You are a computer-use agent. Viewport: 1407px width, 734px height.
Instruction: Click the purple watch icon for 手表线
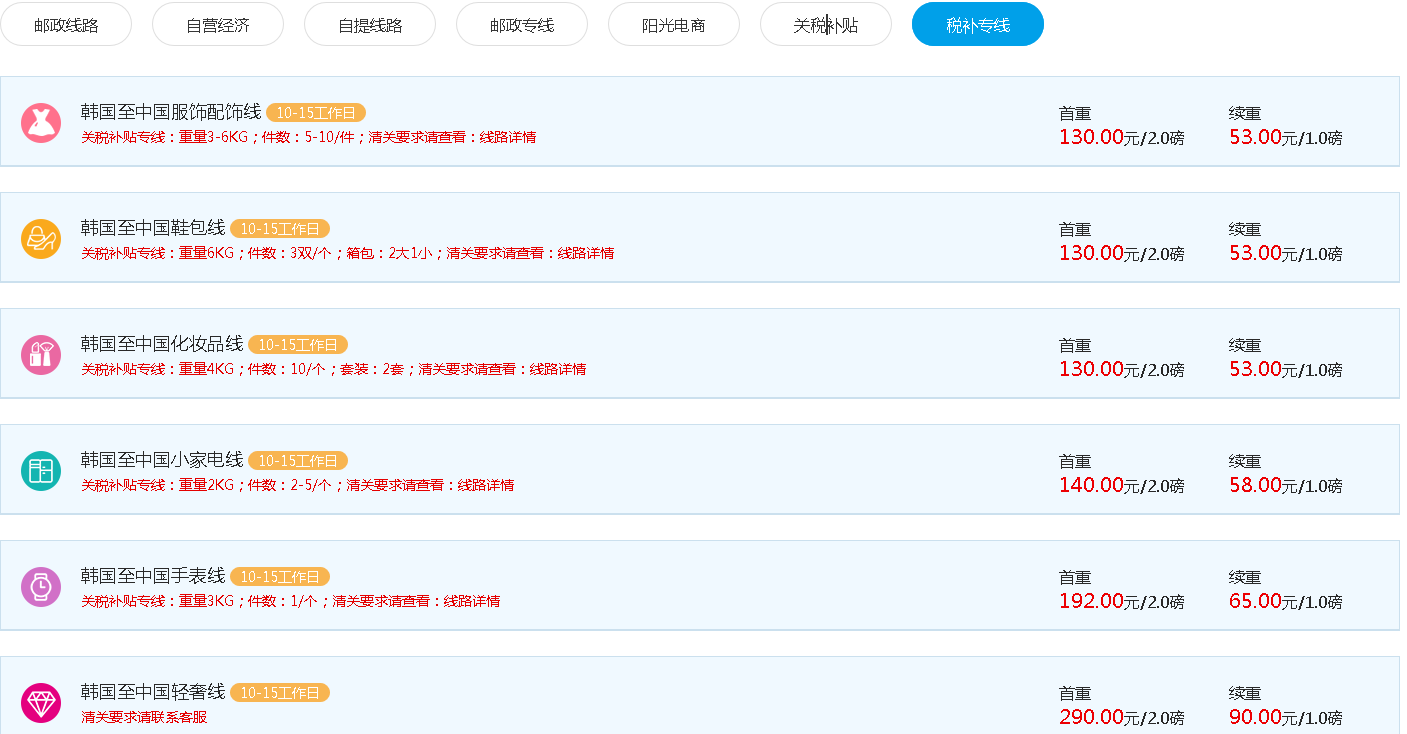tap(41, 587)
